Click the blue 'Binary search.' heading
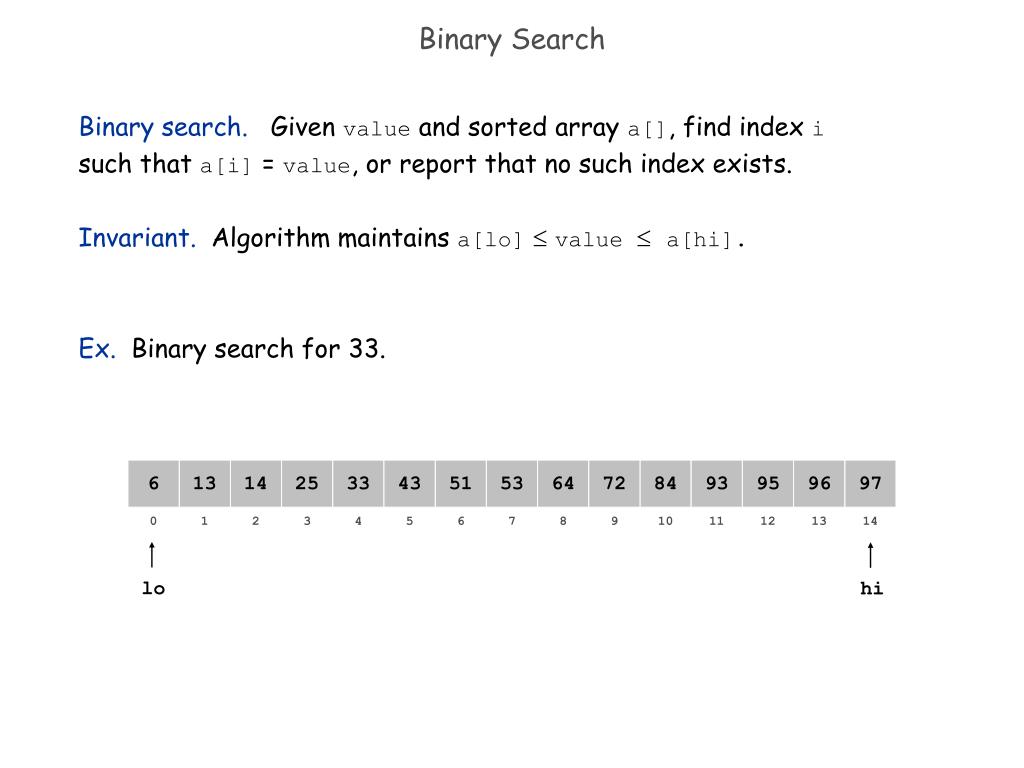 click(x=163, y=127)
